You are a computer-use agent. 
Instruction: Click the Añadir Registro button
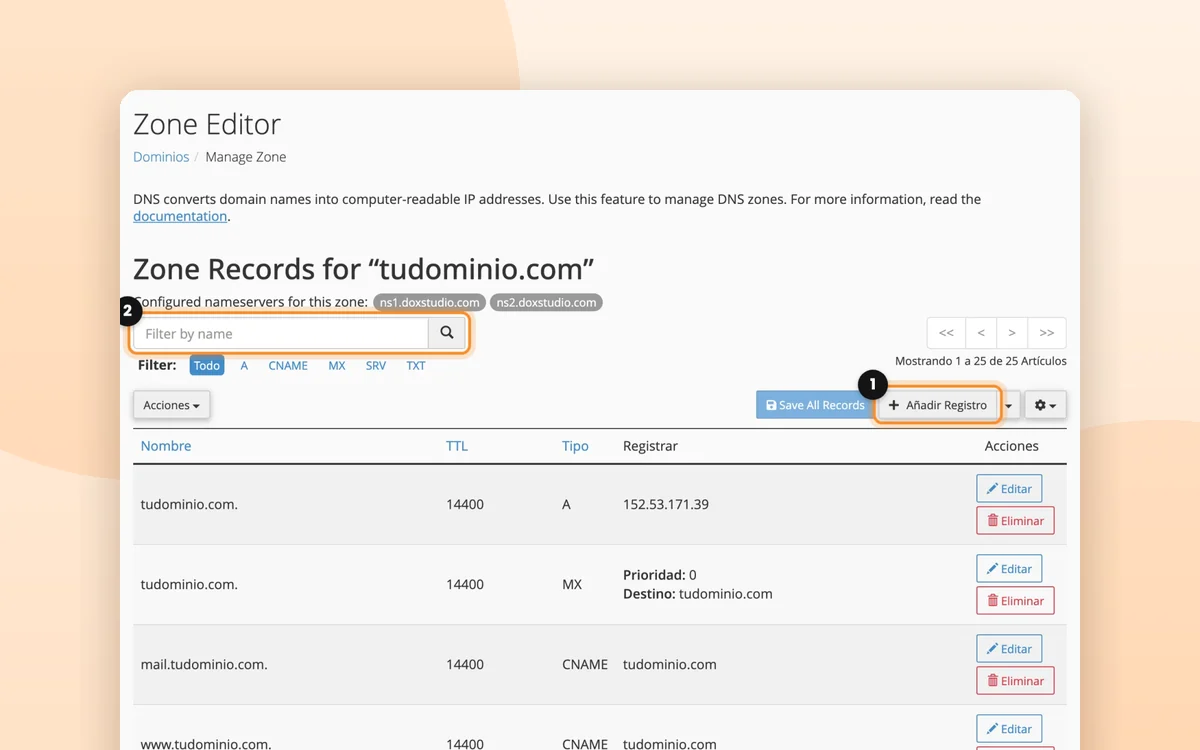point(938,405)
